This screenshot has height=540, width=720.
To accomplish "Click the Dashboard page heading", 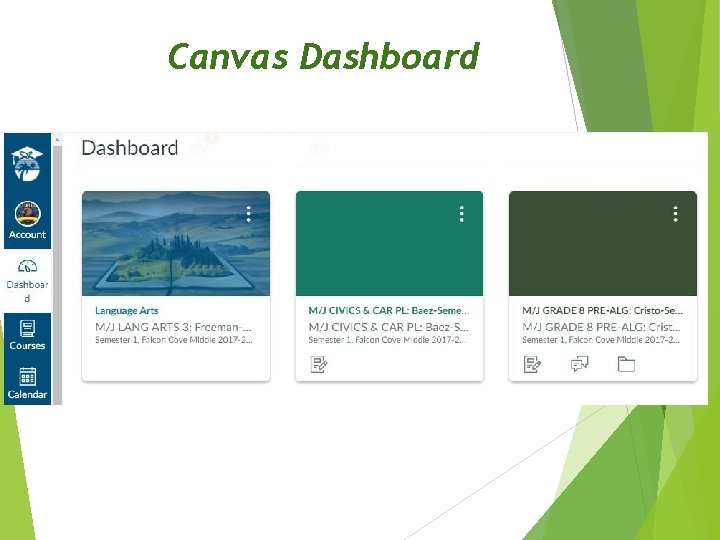I will [x=130, y=148].
